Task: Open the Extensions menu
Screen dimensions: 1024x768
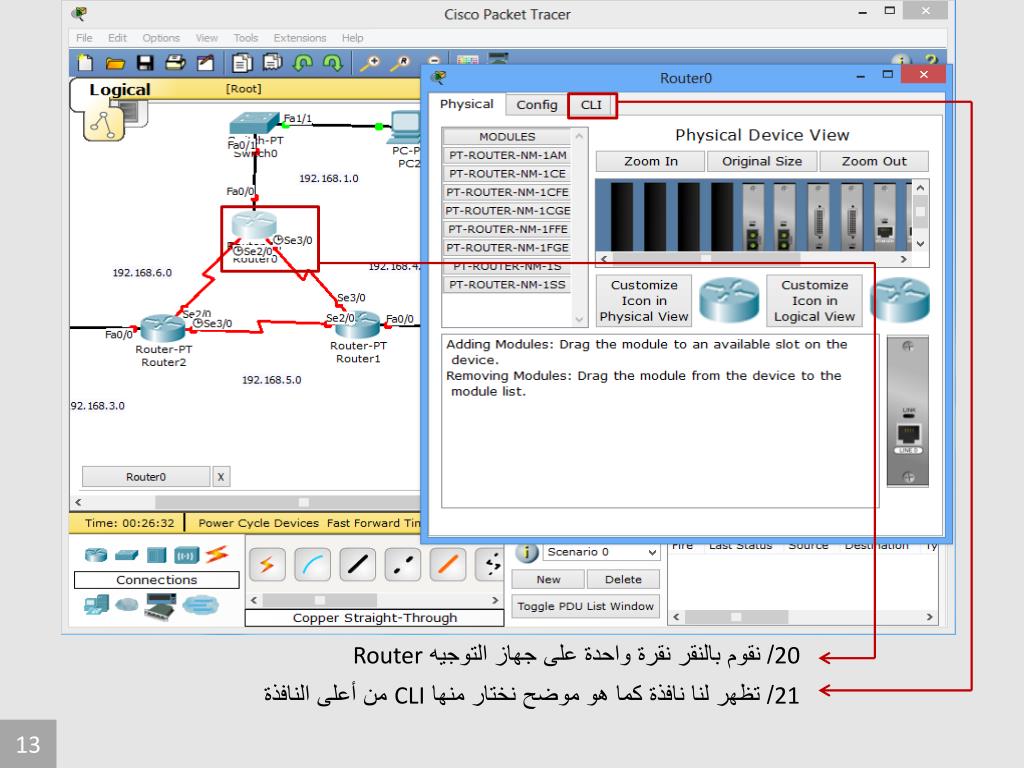Action: (300, 38)
